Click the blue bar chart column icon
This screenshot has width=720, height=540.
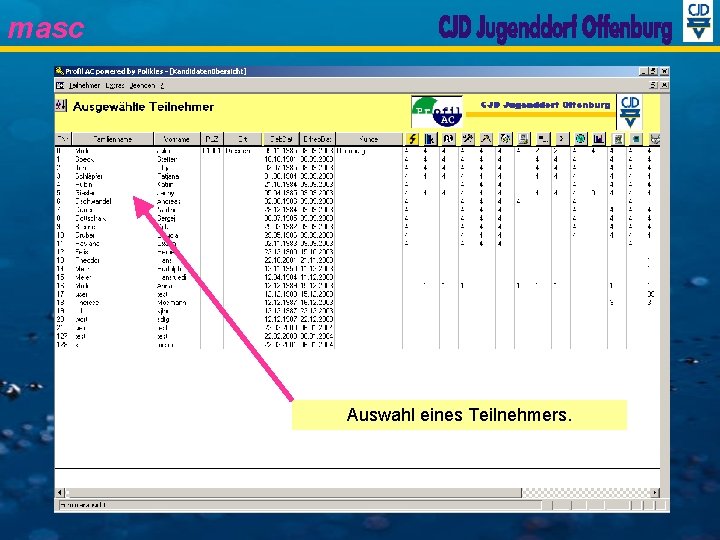[599, 139]
